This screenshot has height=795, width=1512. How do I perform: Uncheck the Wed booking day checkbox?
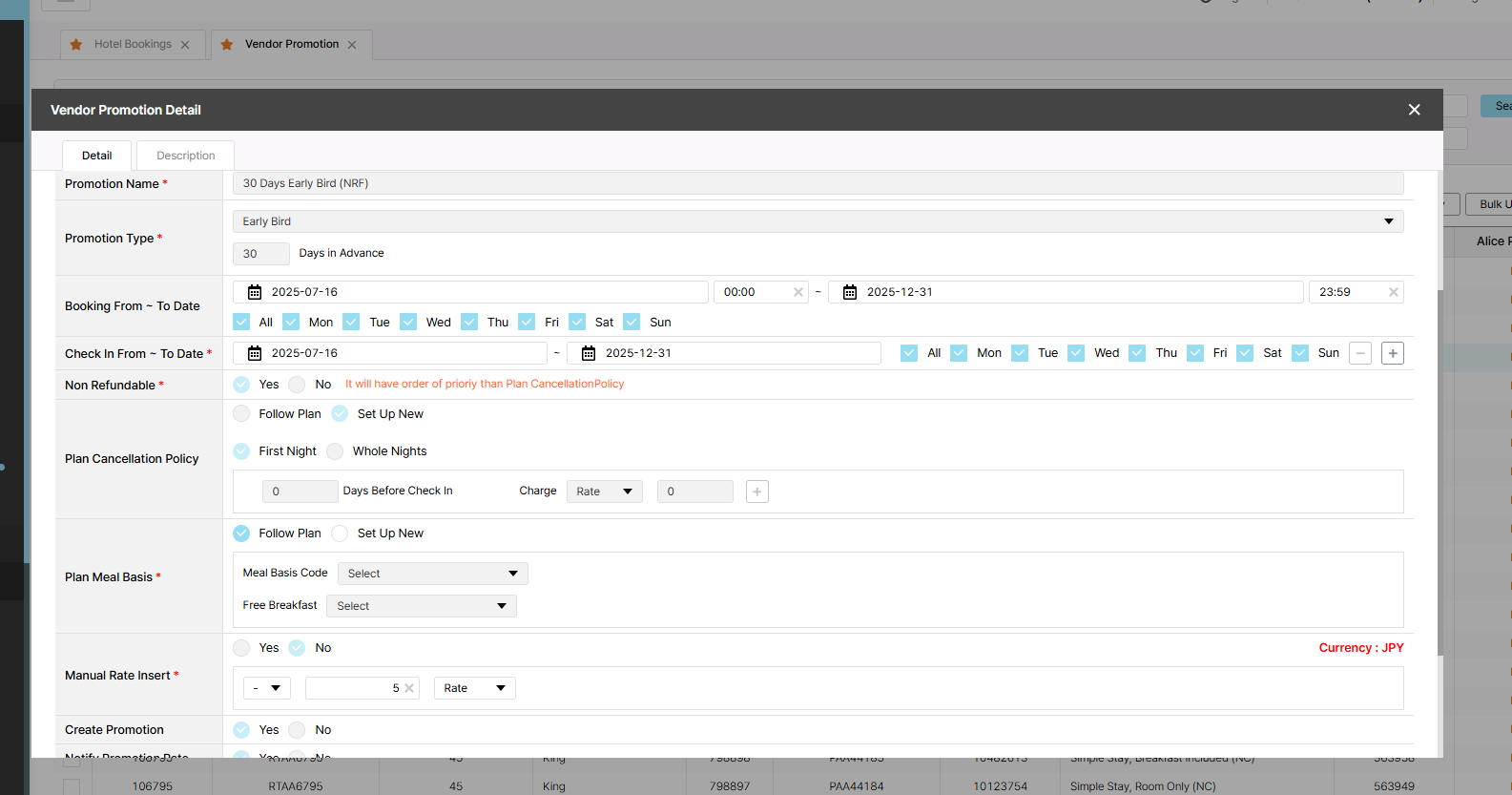(408, 323)
